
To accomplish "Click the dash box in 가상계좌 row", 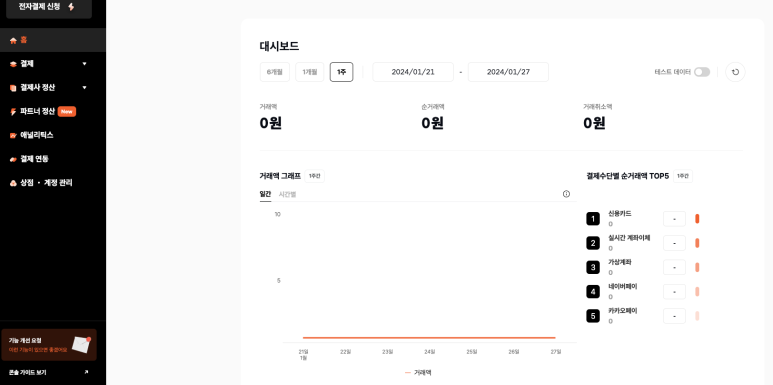I will [x=674, y=268].
